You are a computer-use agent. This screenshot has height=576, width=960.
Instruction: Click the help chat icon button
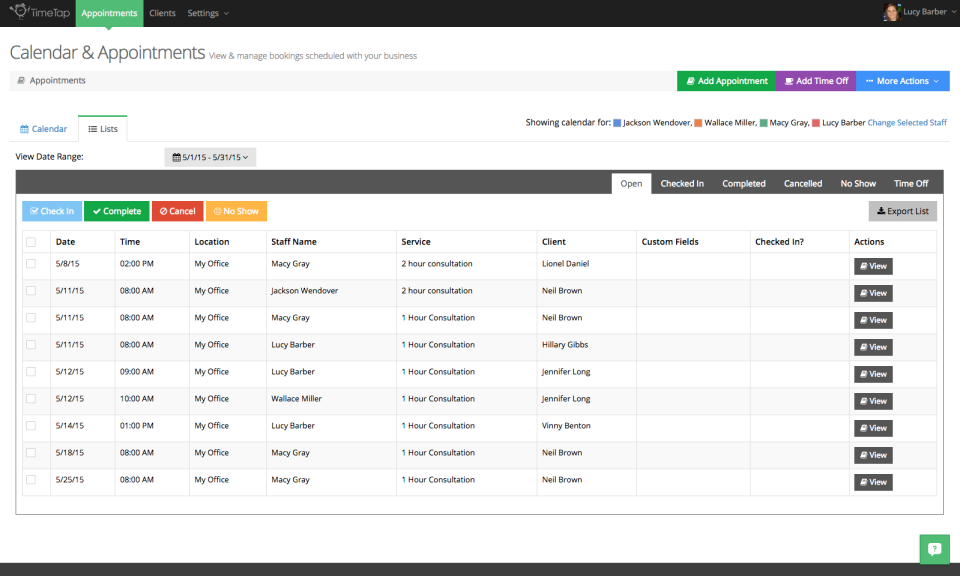pyautogui.click(x=934, y=549)
